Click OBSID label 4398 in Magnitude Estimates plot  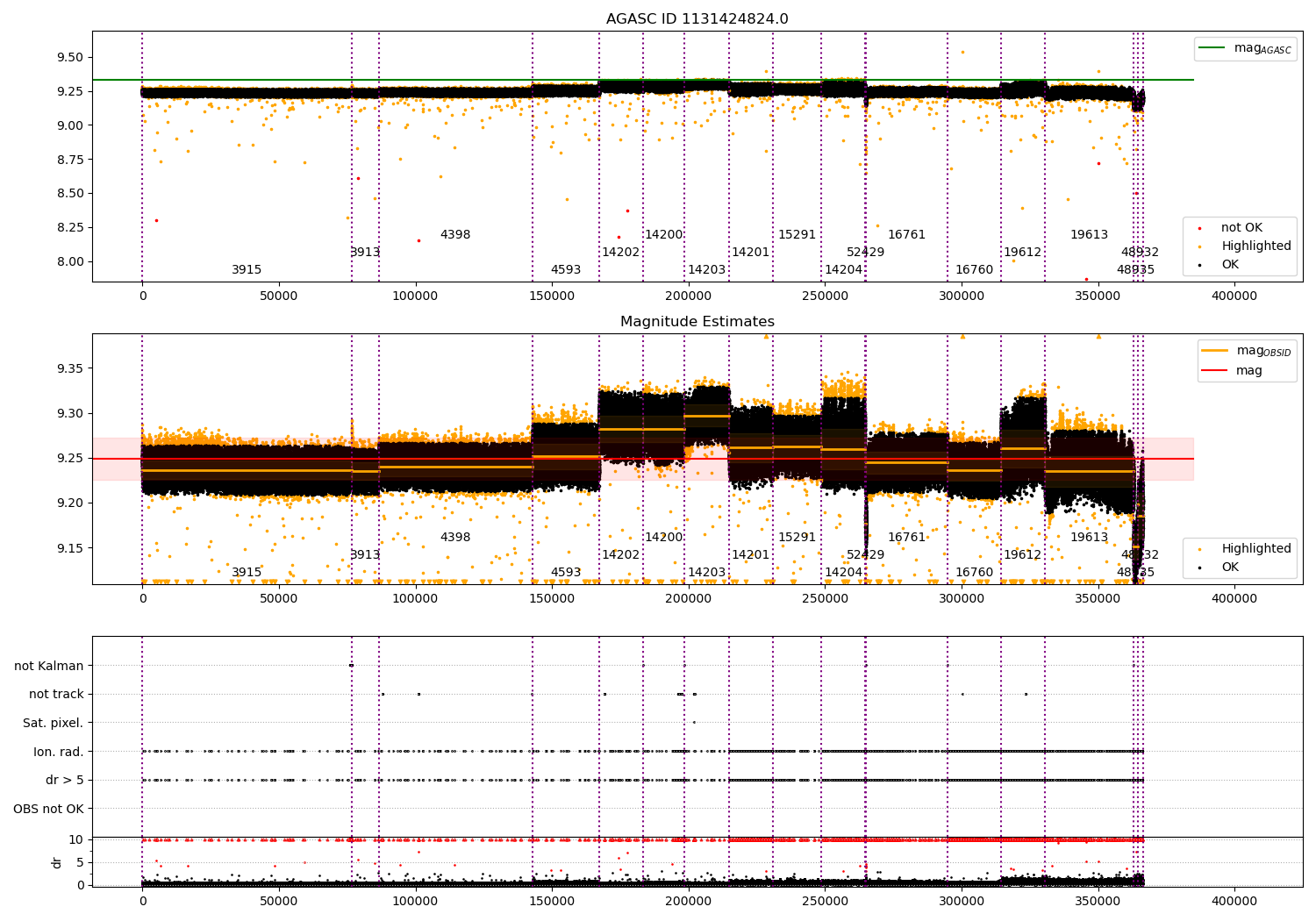455,537
